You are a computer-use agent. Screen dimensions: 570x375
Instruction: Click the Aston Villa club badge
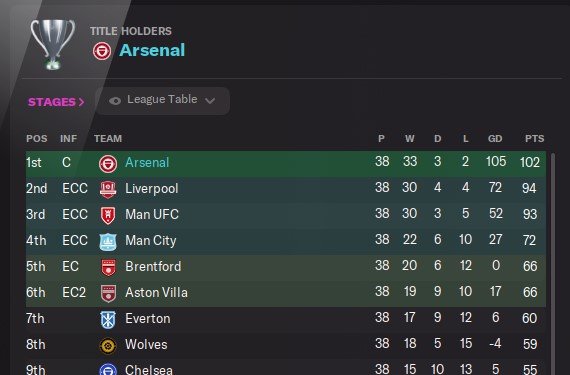[108, 294]
